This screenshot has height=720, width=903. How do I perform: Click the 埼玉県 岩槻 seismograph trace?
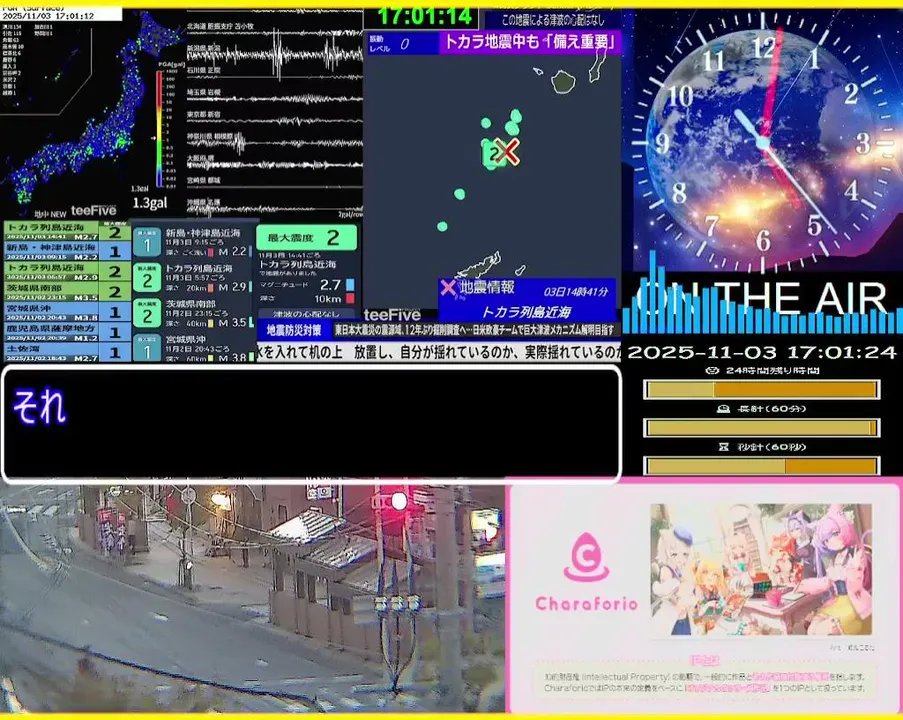point(275,98)
